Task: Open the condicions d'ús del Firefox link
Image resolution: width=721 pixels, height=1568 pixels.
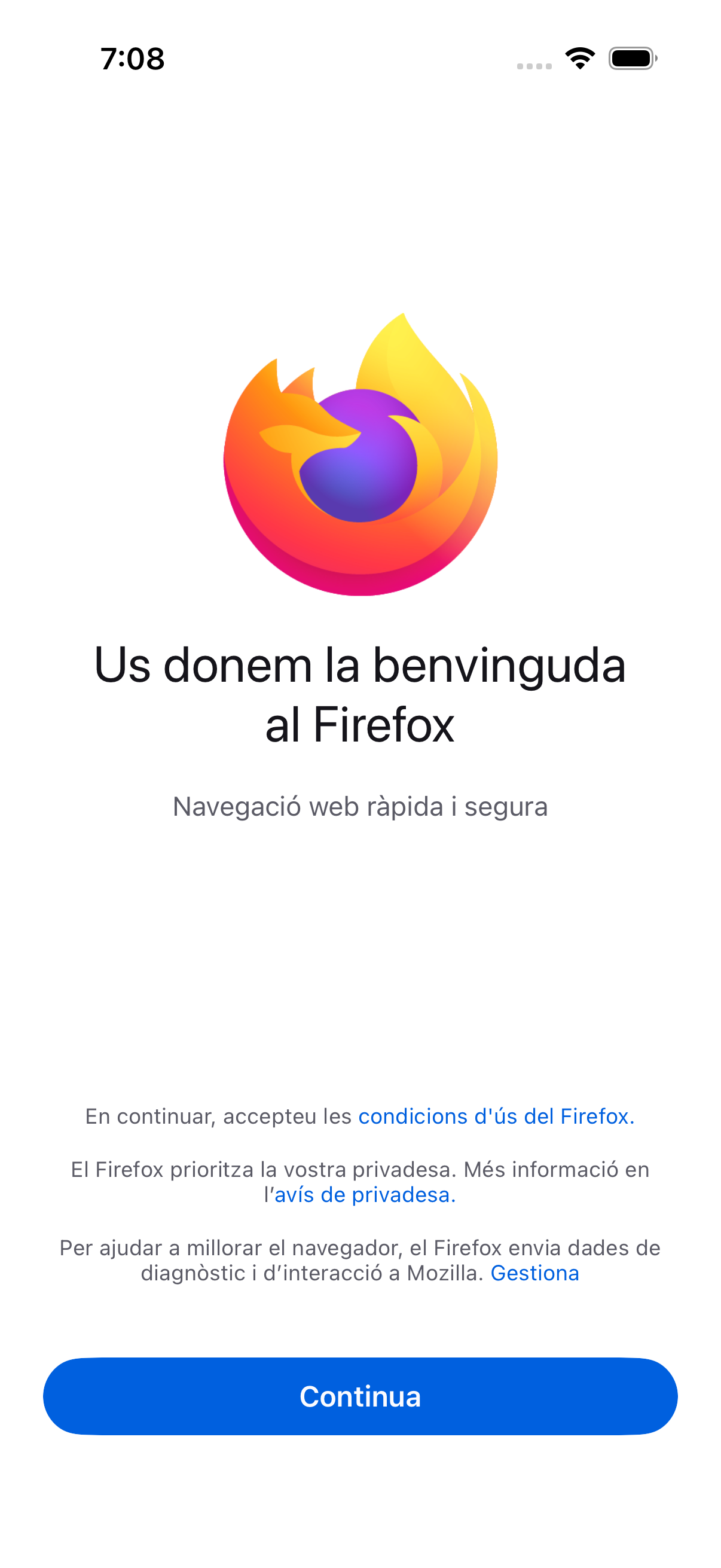Action: click(496, 1116)
